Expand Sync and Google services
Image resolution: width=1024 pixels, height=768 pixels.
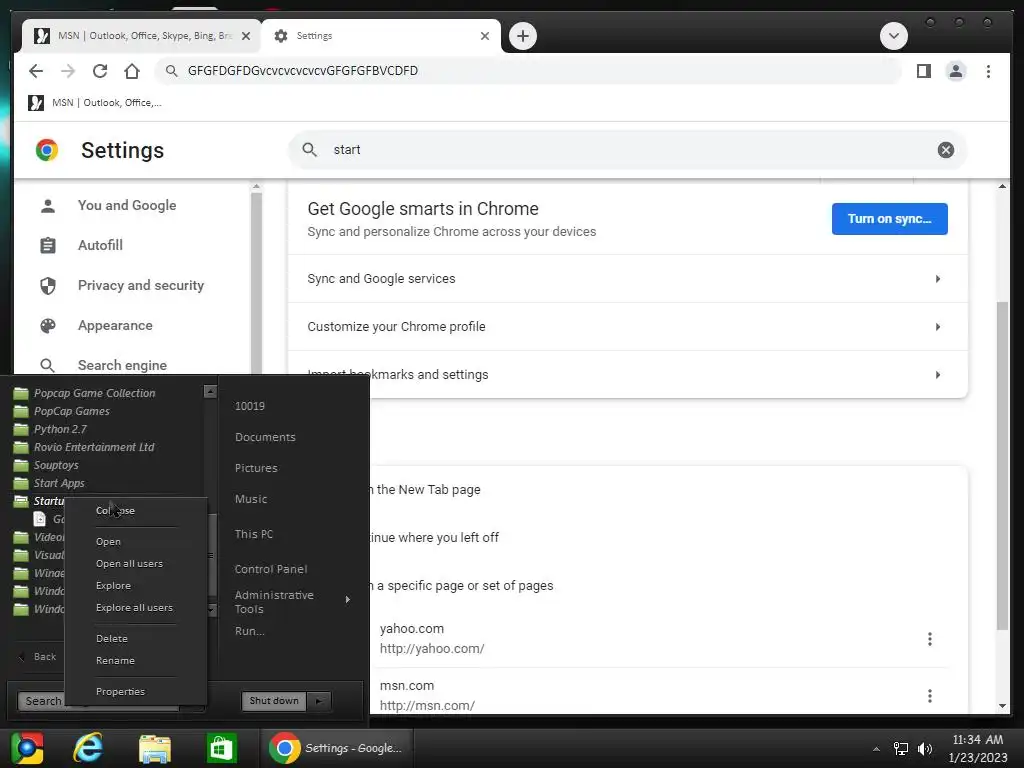pos(627,279)
